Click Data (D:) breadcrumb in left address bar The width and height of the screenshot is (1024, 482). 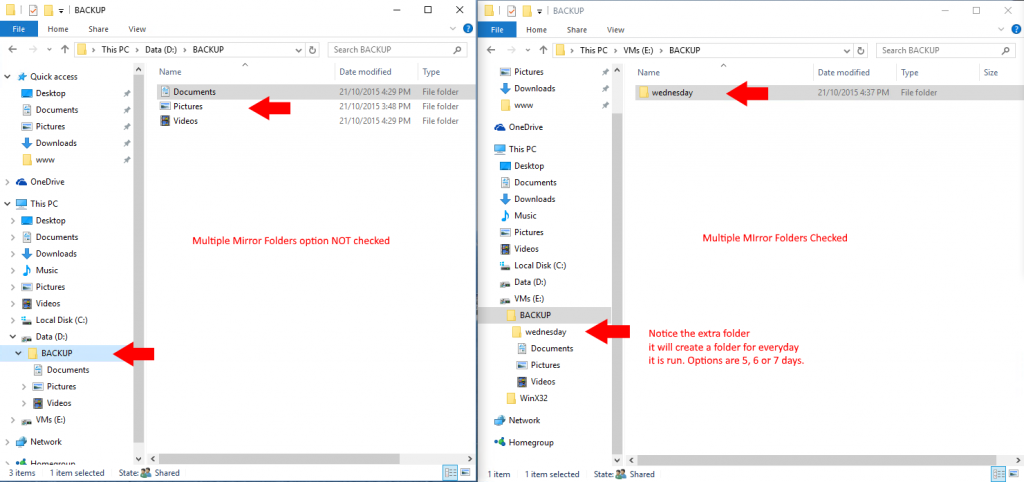tap(163, 50)
